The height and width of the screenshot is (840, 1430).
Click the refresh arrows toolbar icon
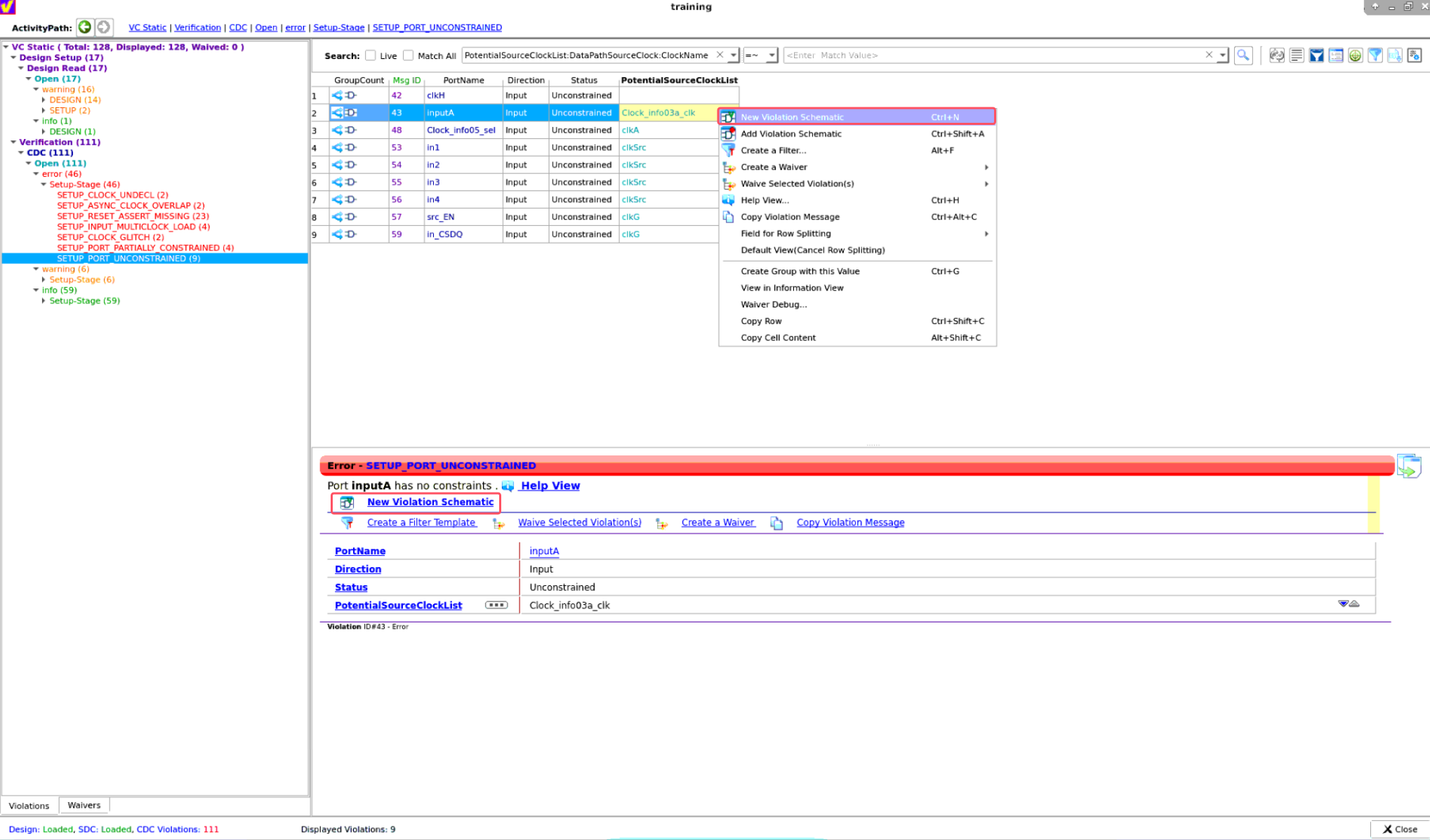pyautogui.click(x=1277, y=55)
